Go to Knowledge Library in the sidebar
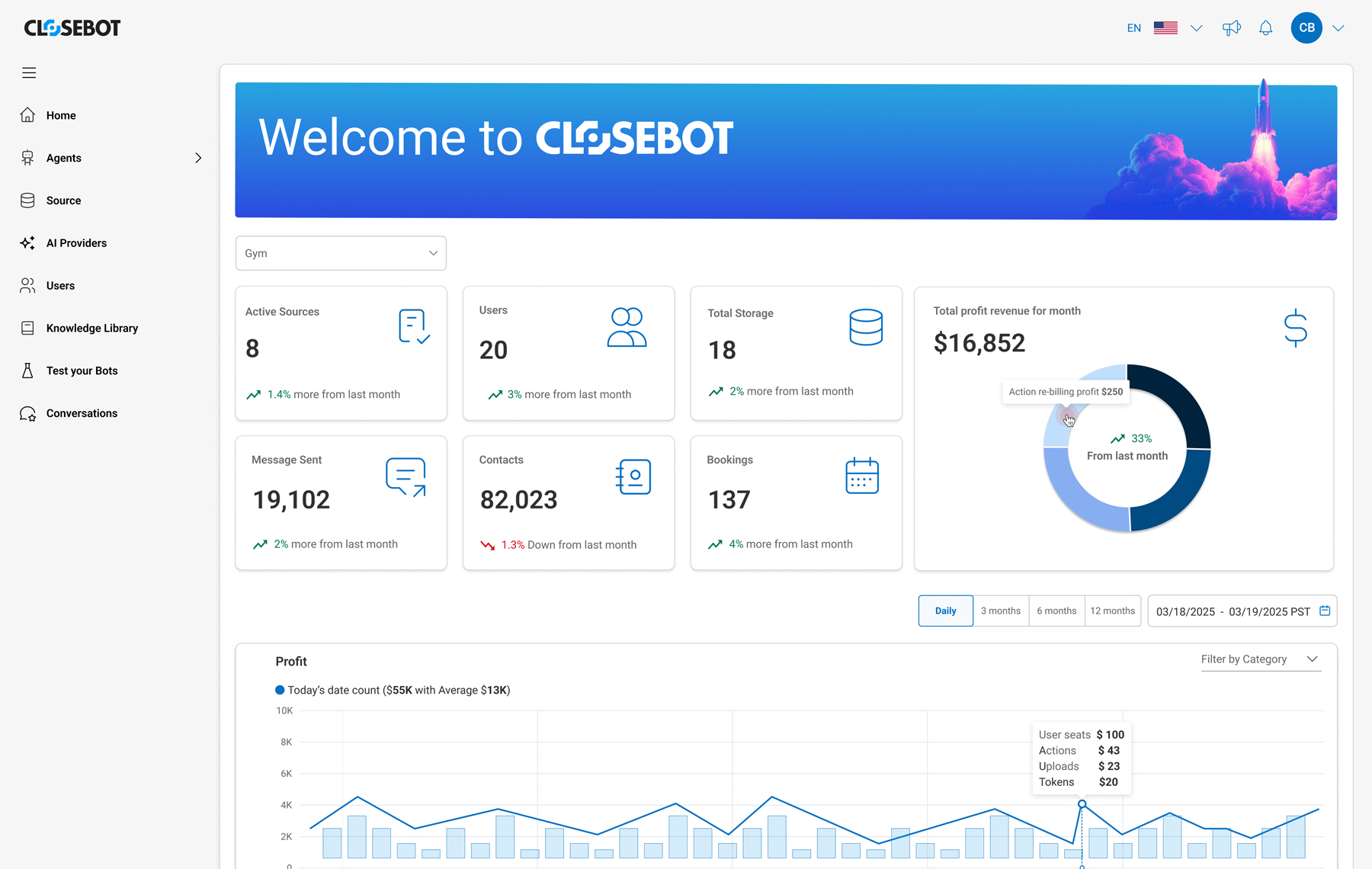The height and width of the screenshot is (869, 1372). [x=91, y=328]
